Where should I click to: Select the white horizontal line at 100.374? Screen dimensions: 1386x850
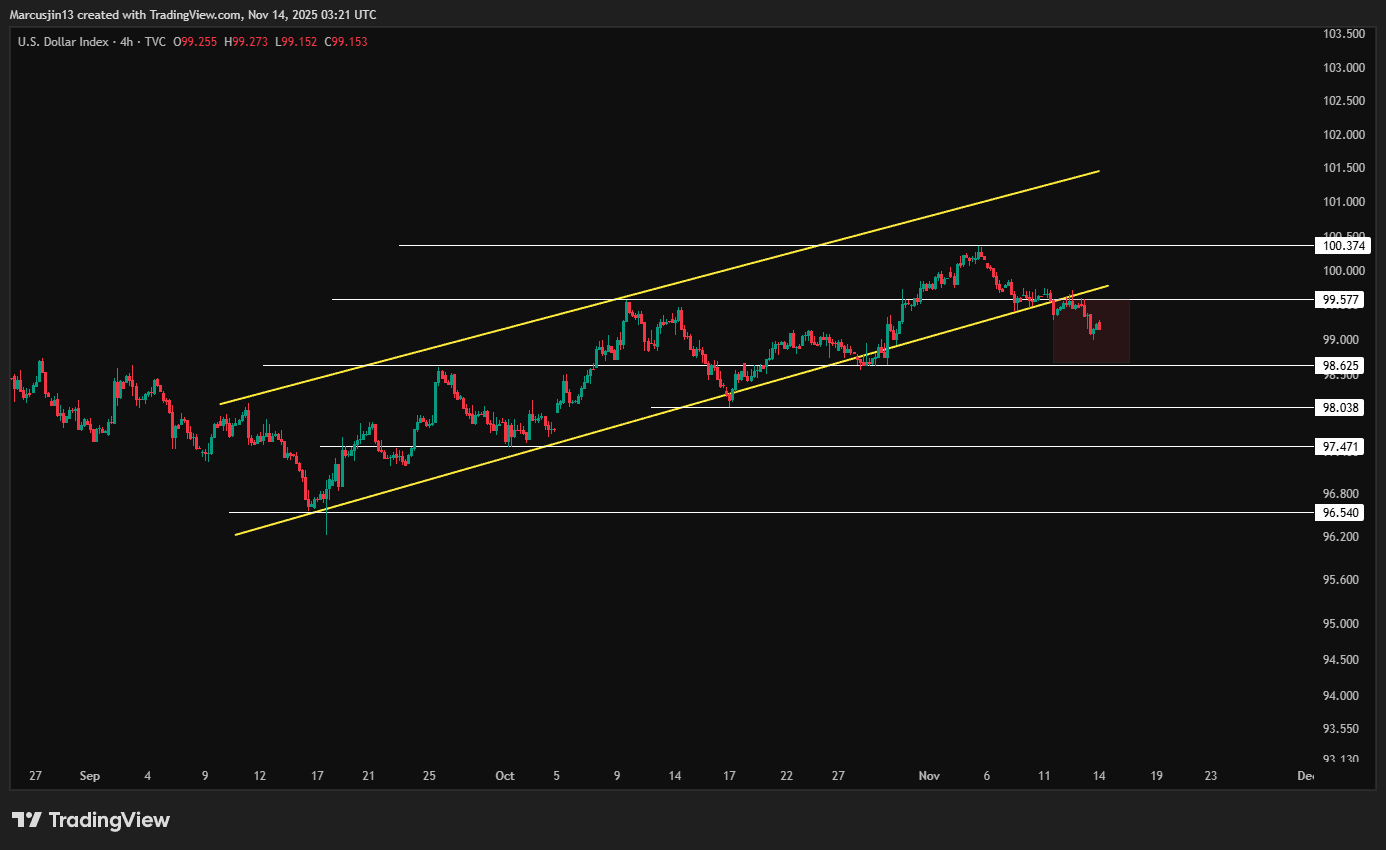pyautogui.click(x=855, y=245)
